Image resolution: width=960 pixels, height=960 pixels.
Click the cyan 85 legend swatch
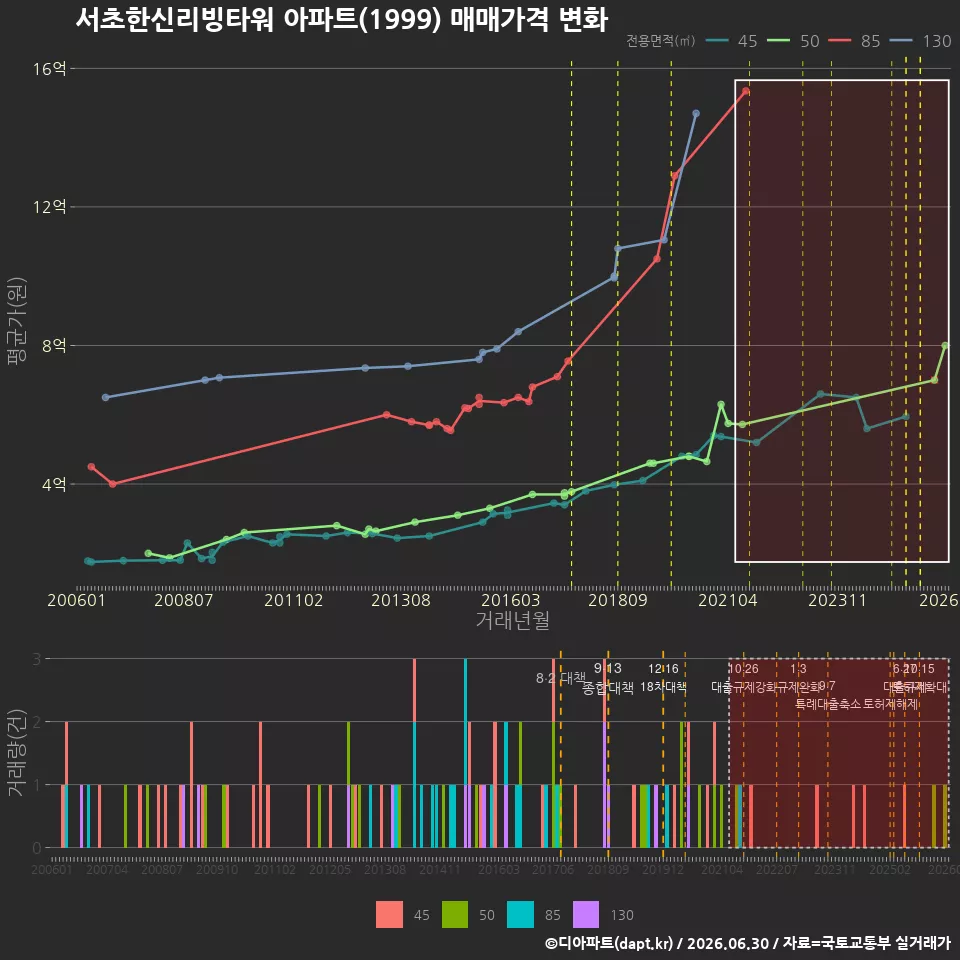tap(520, 915)
